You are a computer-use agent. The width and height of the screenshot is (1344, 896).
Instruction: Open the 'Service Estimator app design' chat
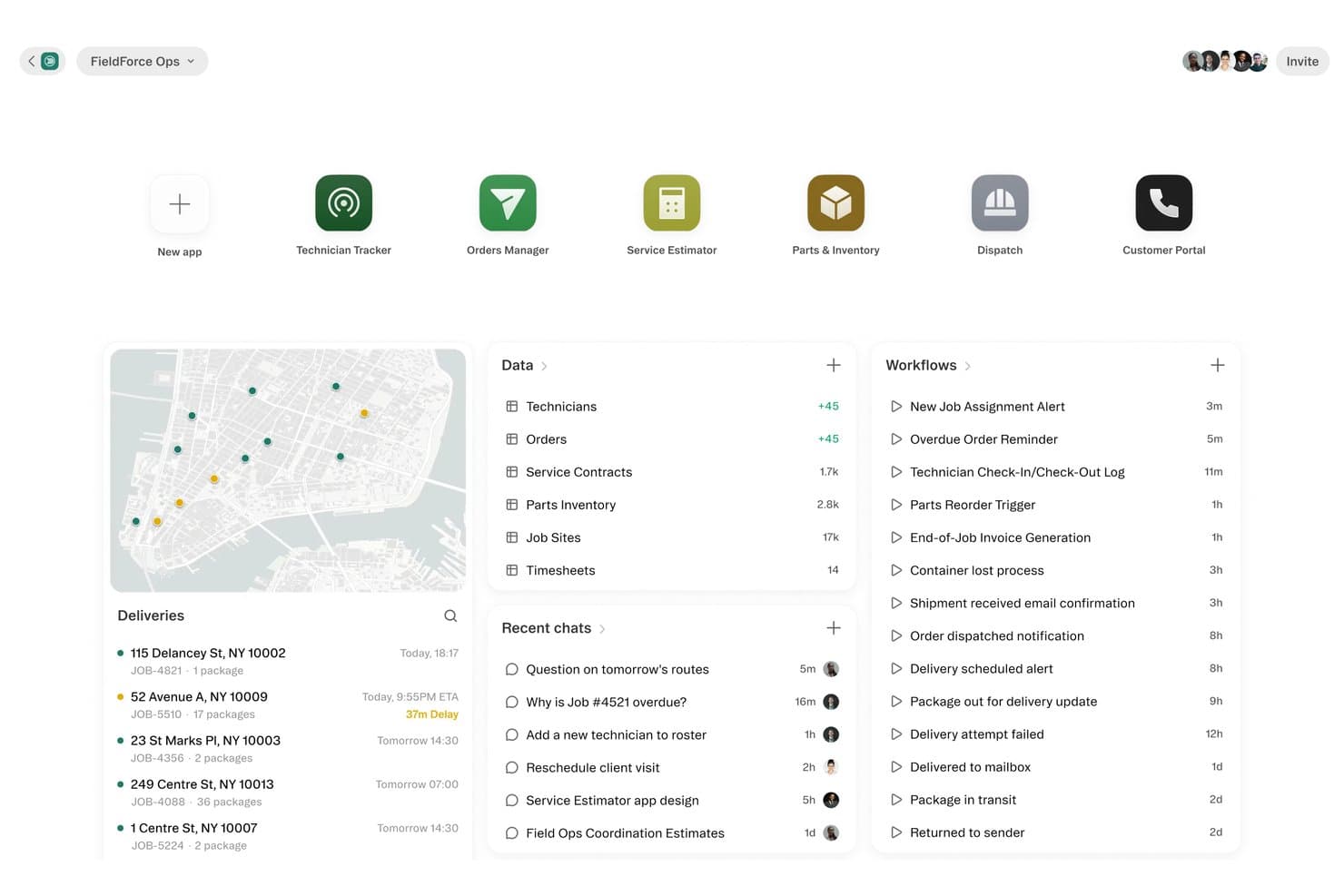pos(672,801)
